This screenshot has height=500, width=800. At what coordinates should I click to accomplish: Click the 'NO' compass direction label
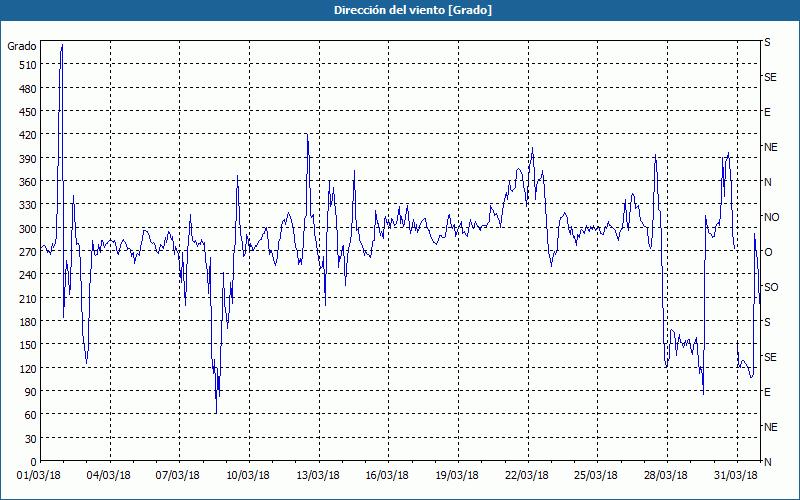771,217
